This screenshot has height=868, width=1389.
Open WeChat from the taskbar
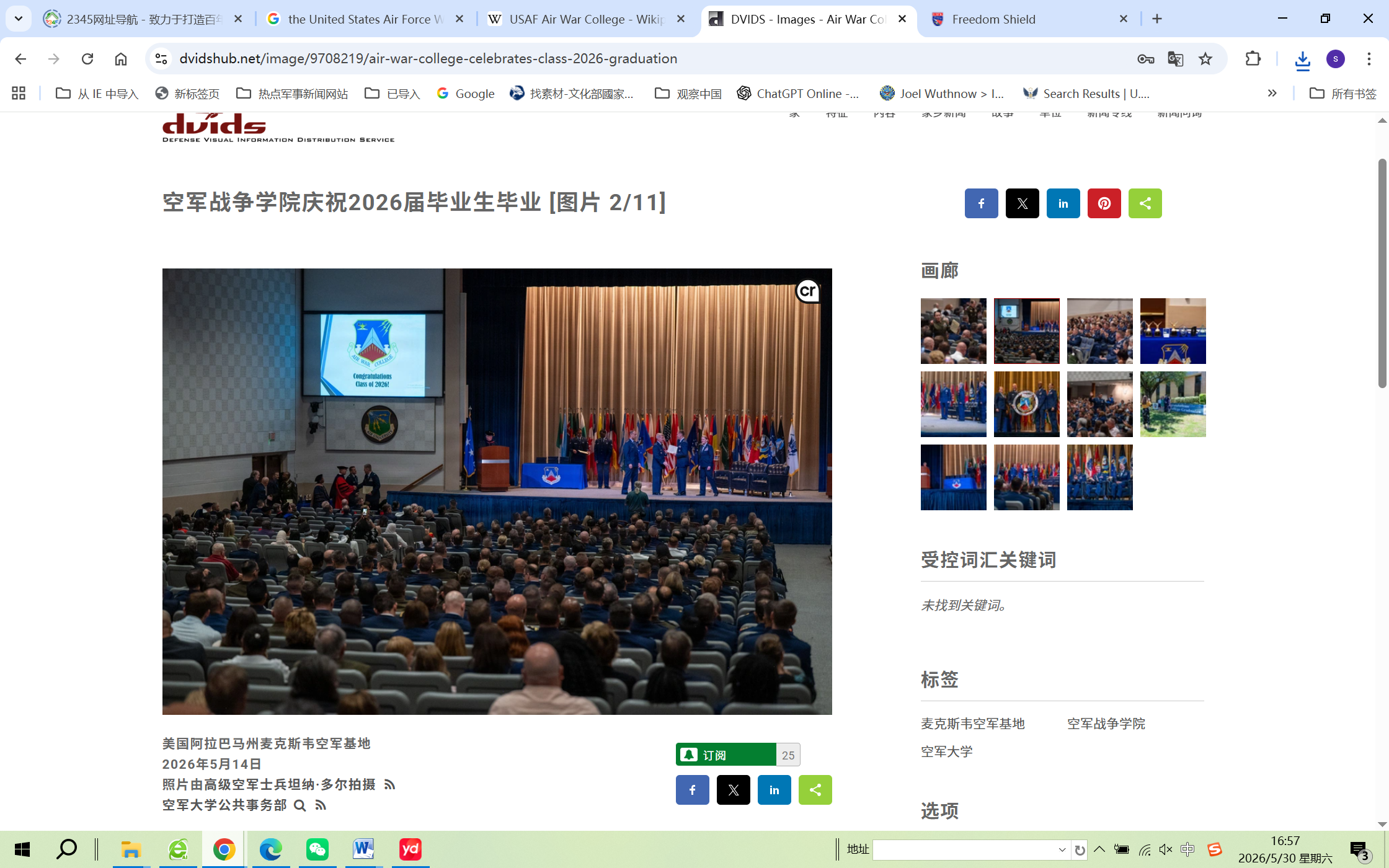coord(317,849)
